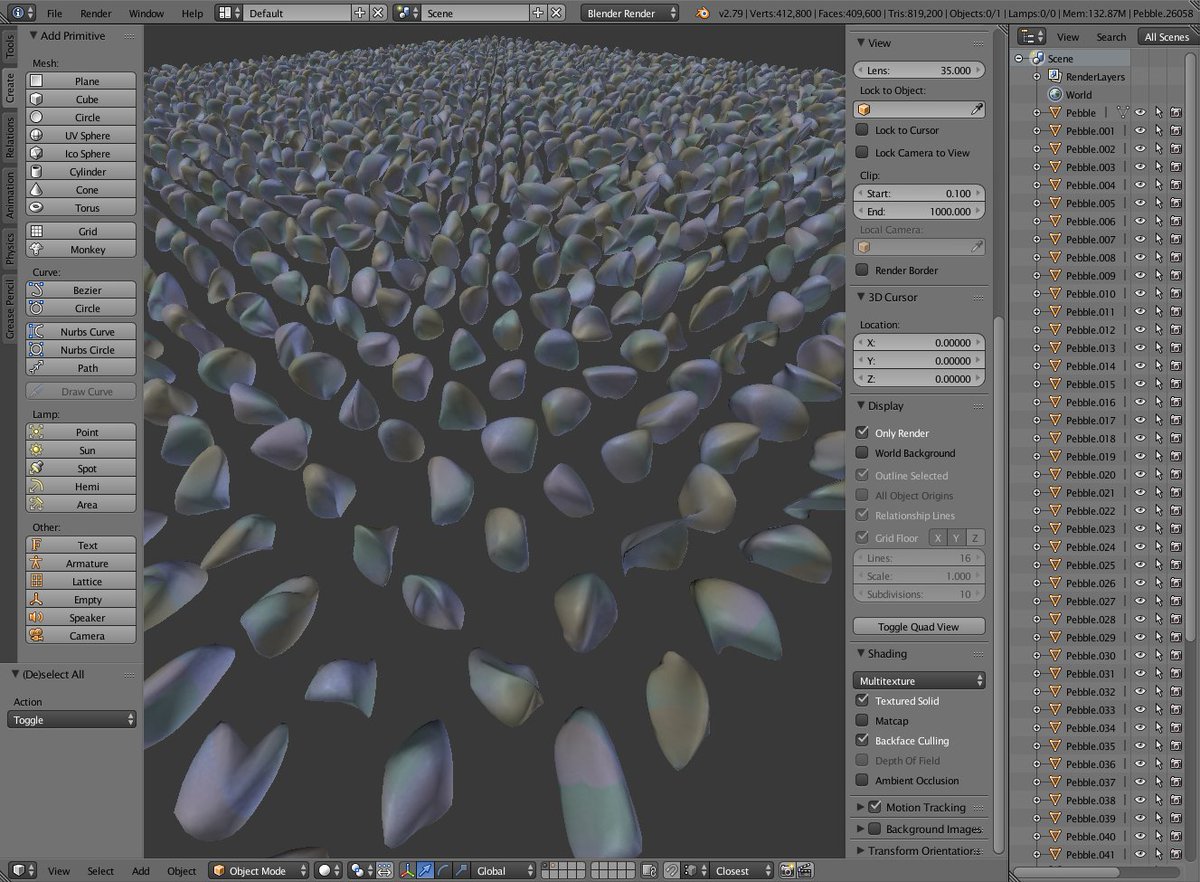Viewport: 1200px width, 882px height.
Task: Click the eyedropper for Lock to Object
Action: [977, 110]
